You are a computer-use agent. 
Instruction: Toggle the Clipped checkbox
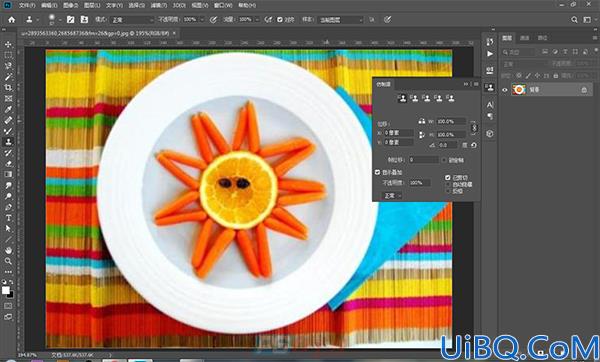[448, 178]
